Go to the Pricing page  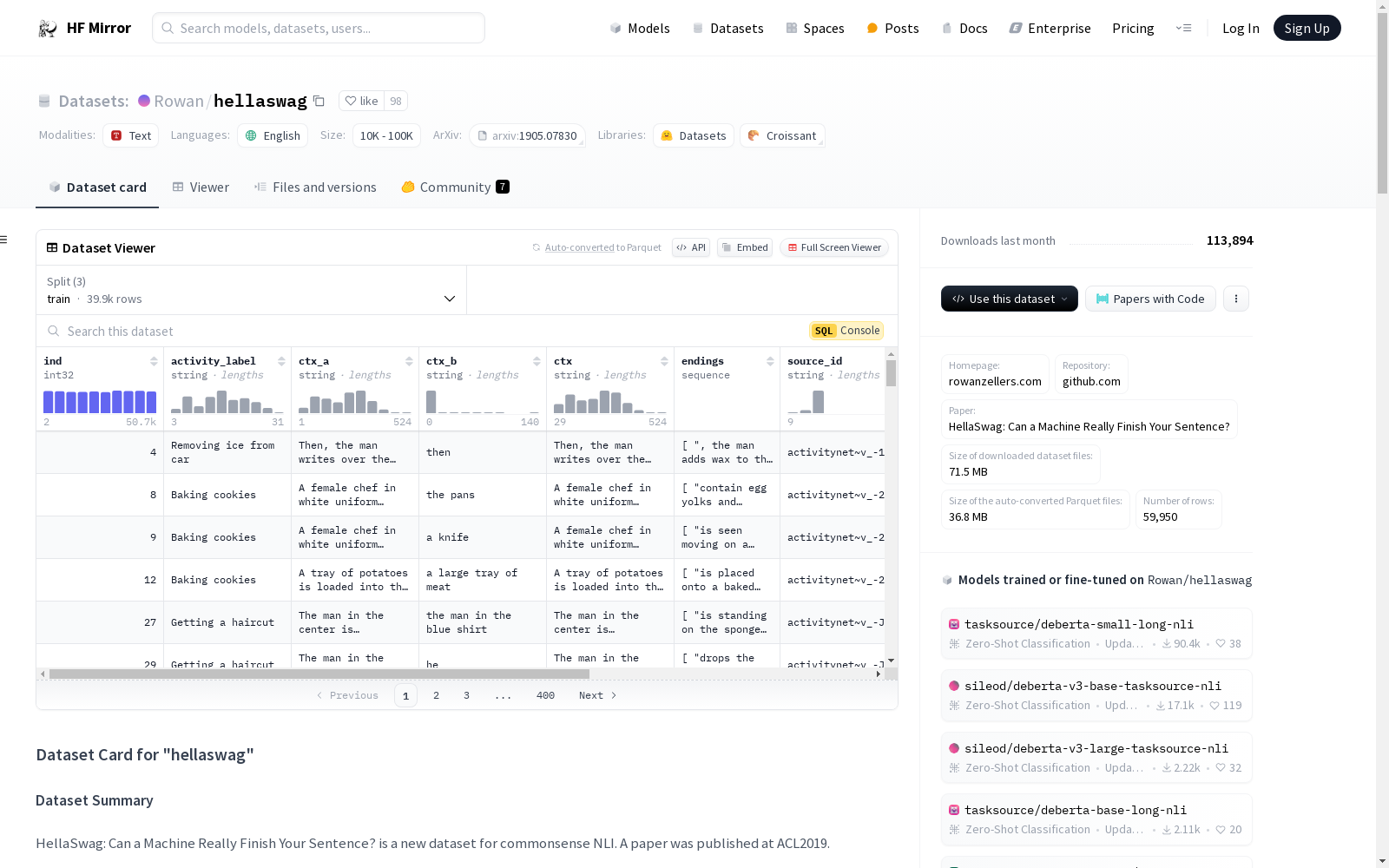pos(1133,29)
